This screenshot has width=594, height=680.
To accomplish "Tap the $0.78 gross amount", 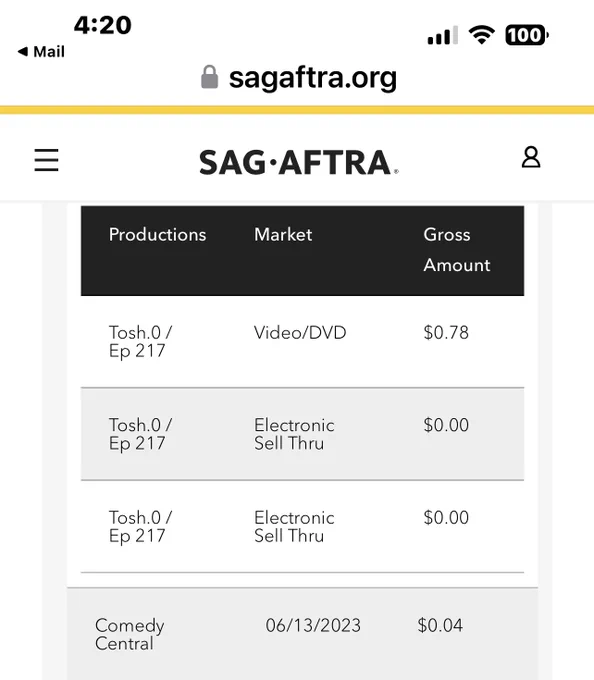I will tap(446, 333).
